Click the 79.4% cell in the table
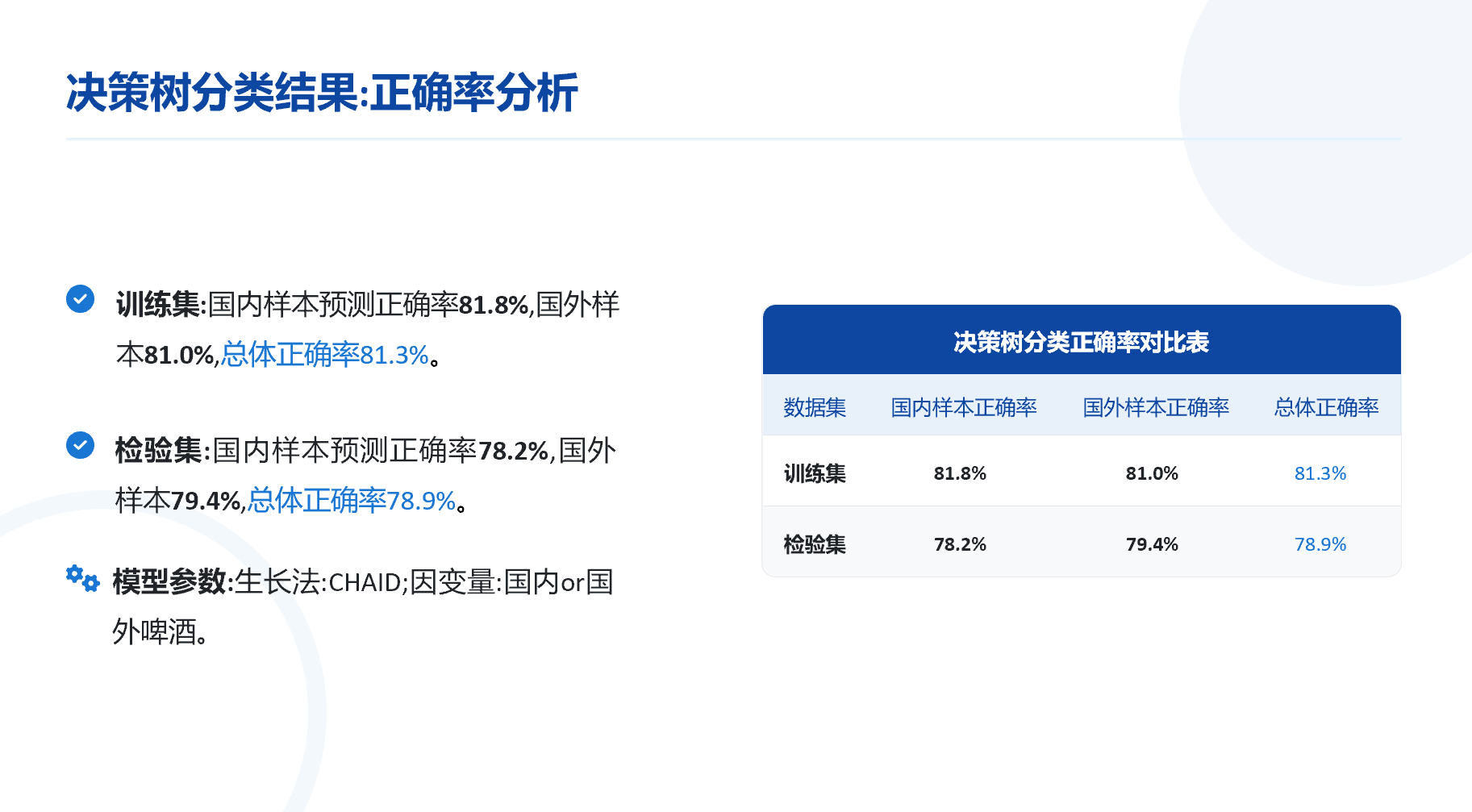This screenshot has height=812, width=1472. point(1152,544)
